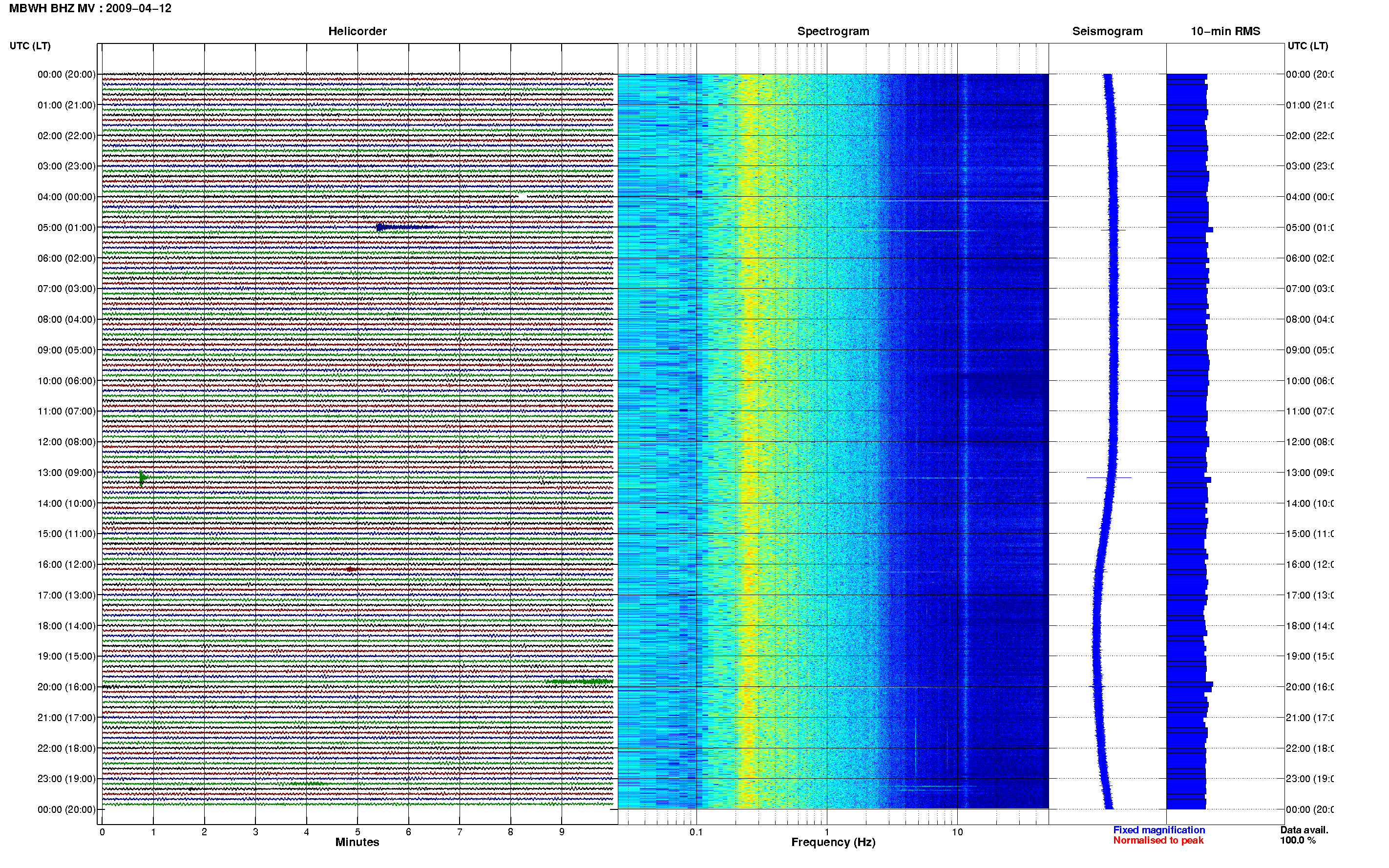1389x868 pixels.
Task: Select helicorder row label '11:00 (07:00)'
Action: [x=66, y=411]
